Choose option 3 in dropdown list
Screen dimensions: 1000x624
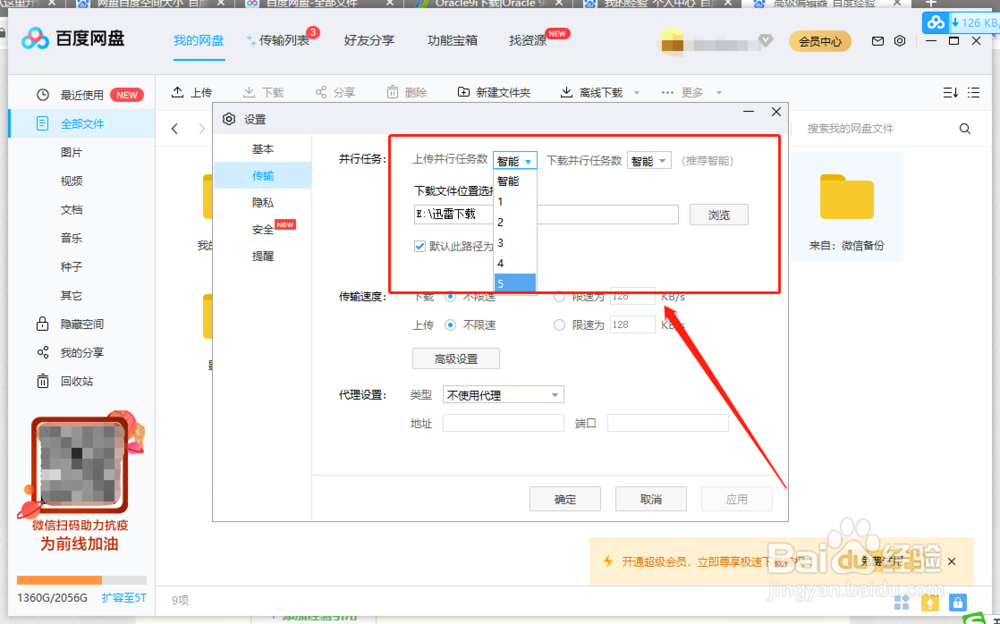tap(515, 242)
